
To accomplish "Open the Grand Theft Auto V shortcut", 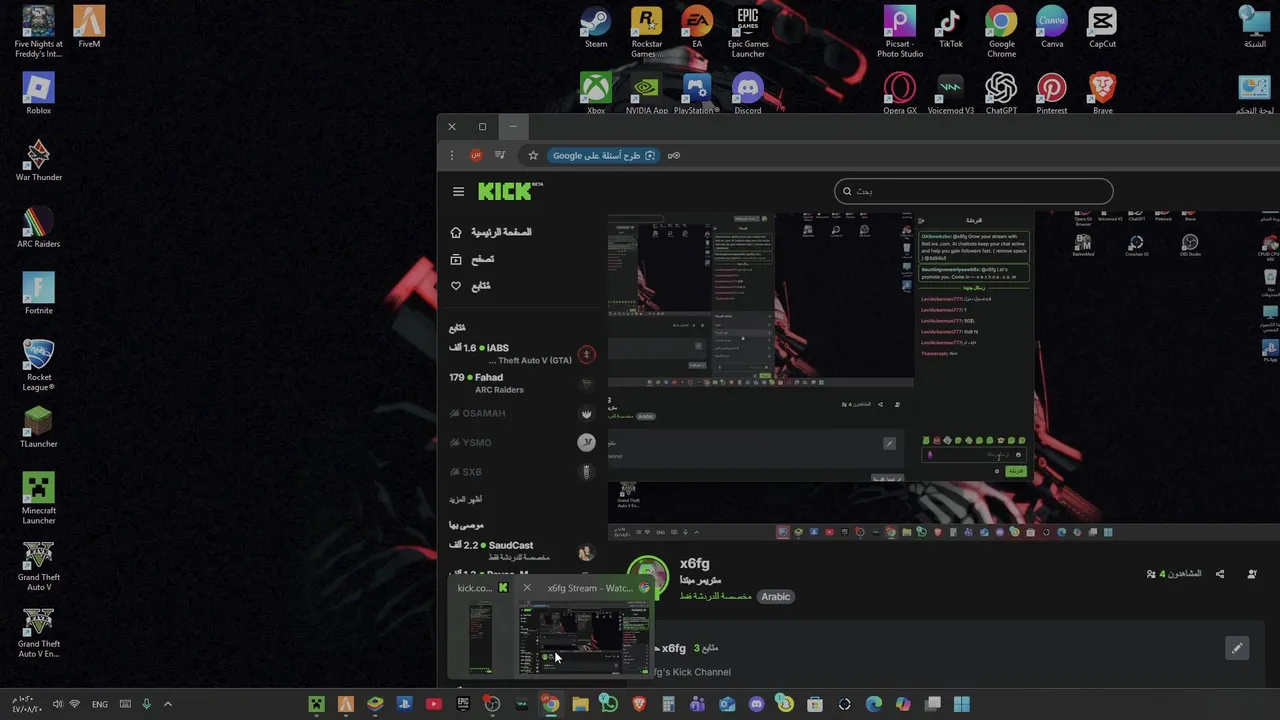I will tap(39, 565).
